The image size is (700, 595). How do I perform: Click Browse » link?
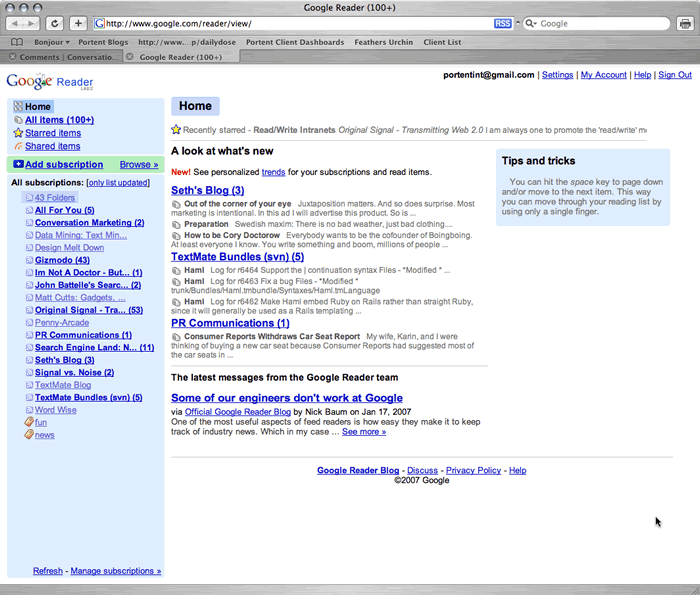tap(139, 164)
